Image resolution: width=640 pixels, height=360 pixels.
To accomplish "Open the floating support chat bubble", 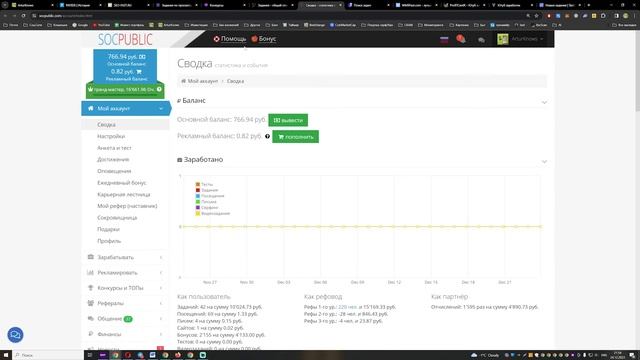I will (16, 335).
